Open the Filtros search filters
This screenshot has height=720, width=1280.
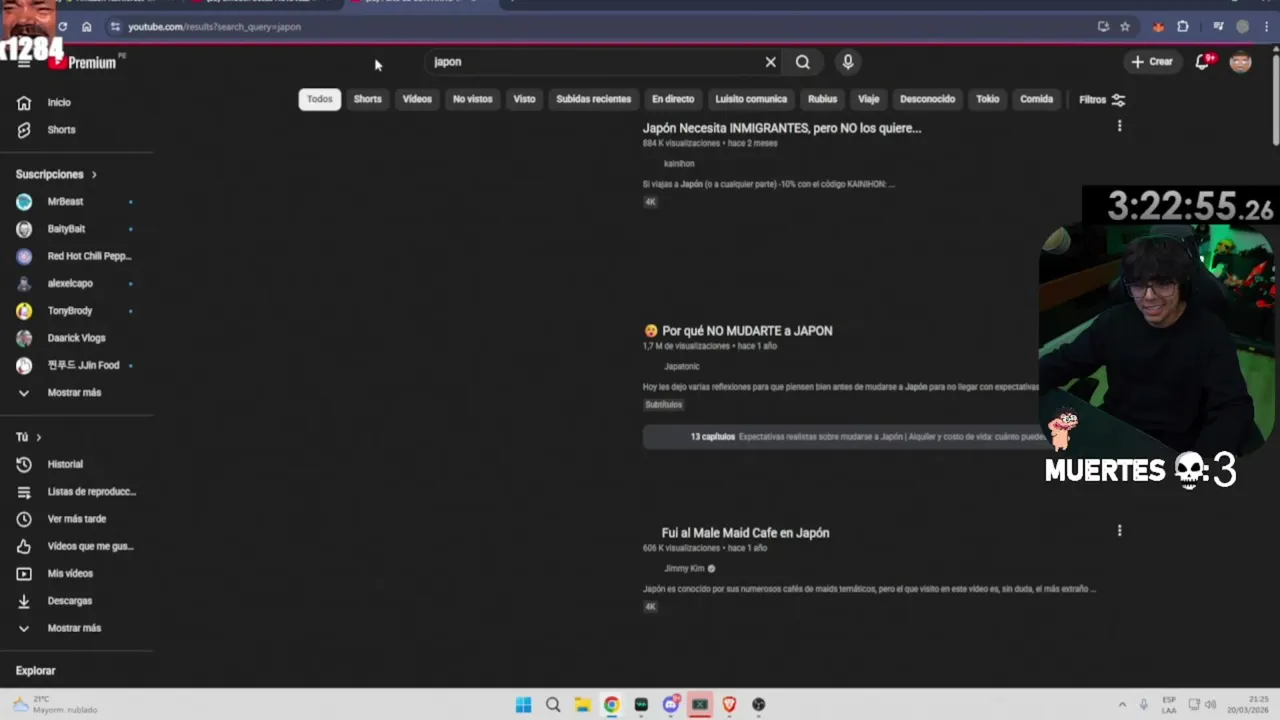(1102, 100)
